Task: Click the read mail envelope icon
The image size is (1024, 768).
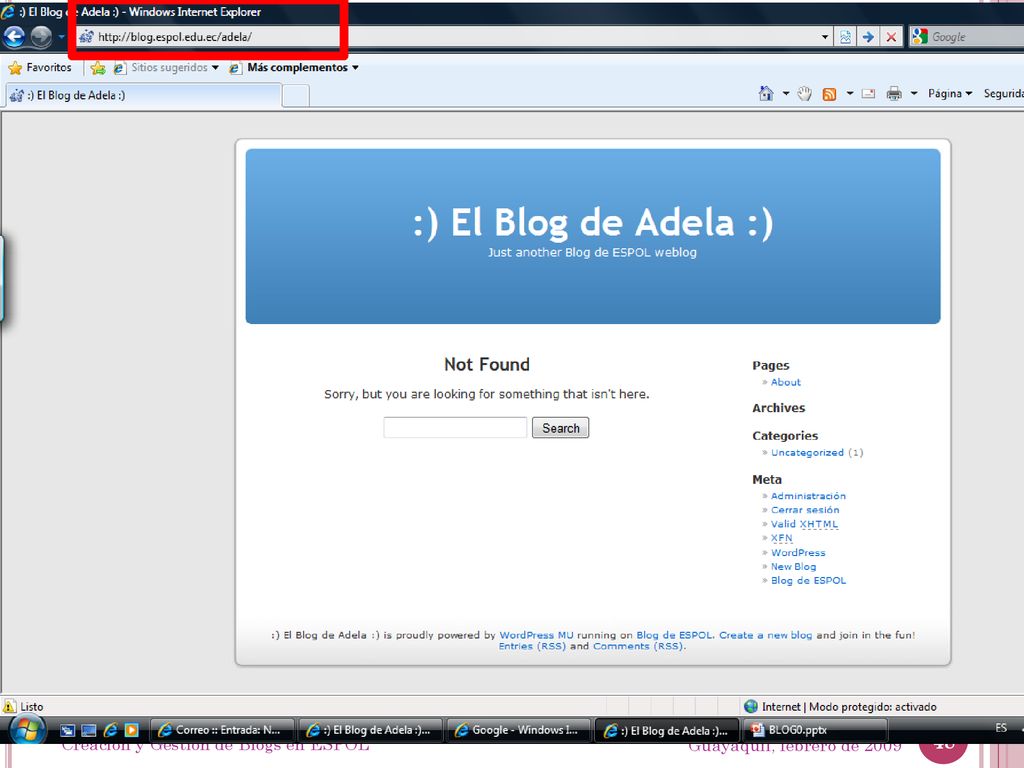Action: click(x=868, y=93)
